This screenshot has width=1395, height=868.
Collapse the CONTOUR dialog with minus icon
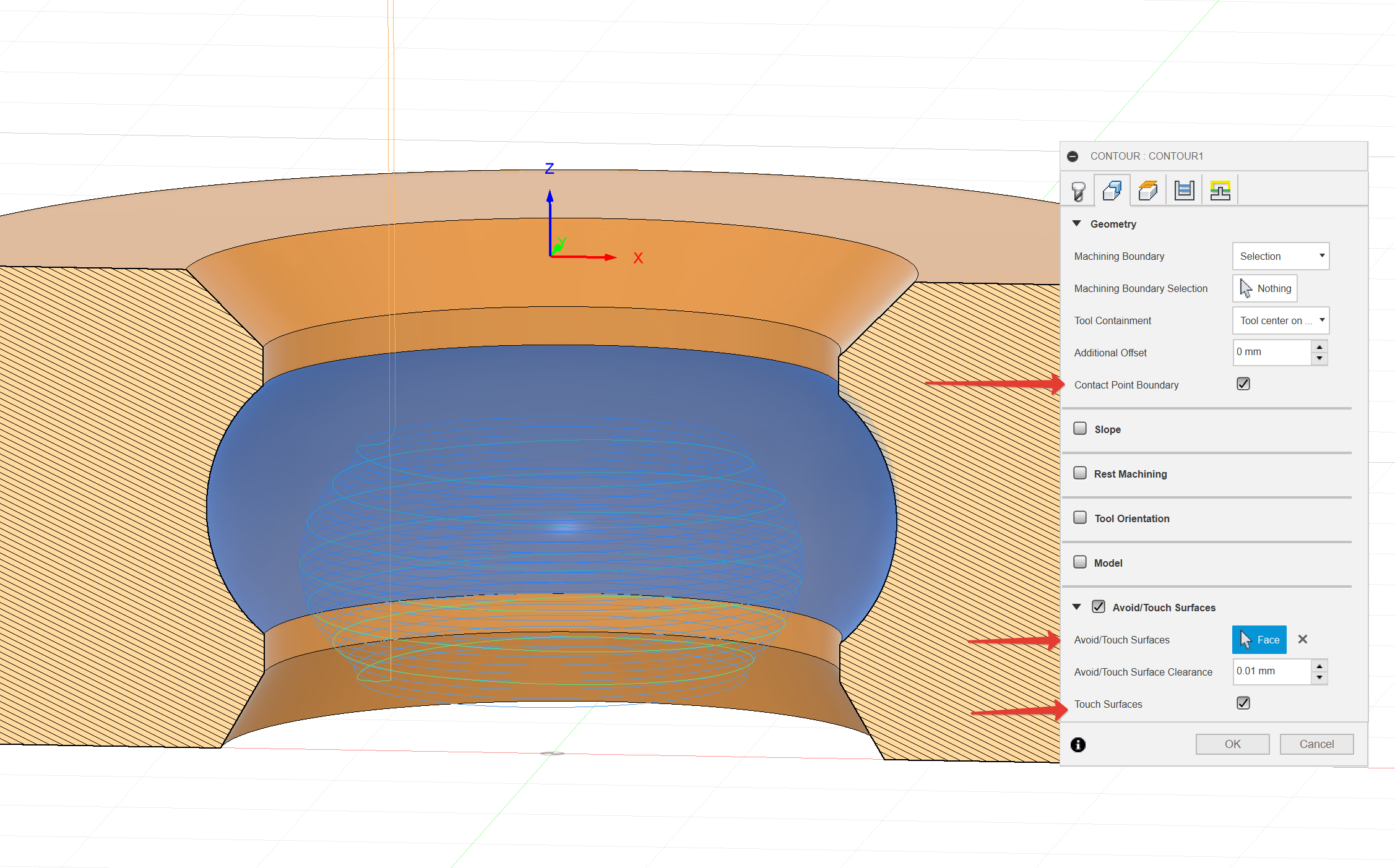pyautogui.click(x=1073, y=157)
